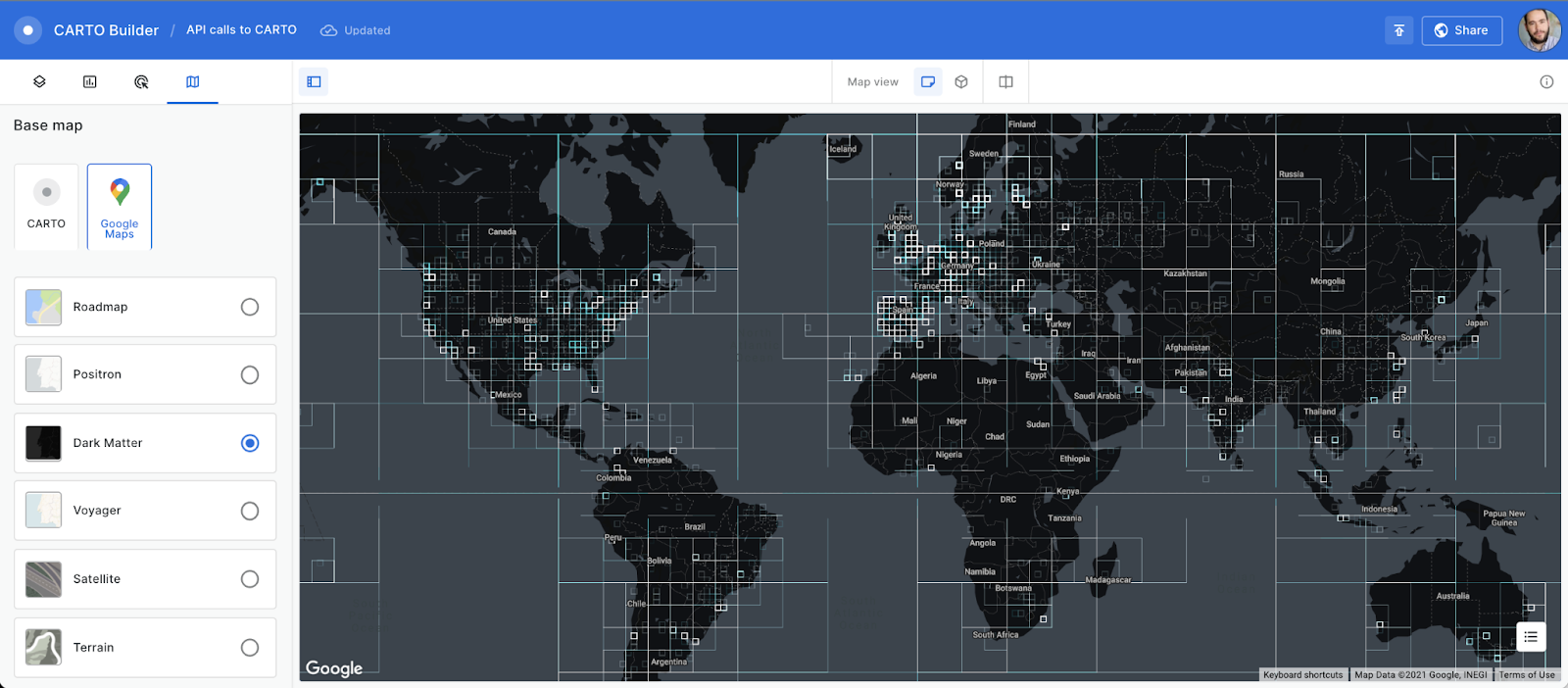This screenshot has height=688, width=1568.
Task: Click the Voyager style thumbnail
Action: pyautogui.click(x=44, y=511)
